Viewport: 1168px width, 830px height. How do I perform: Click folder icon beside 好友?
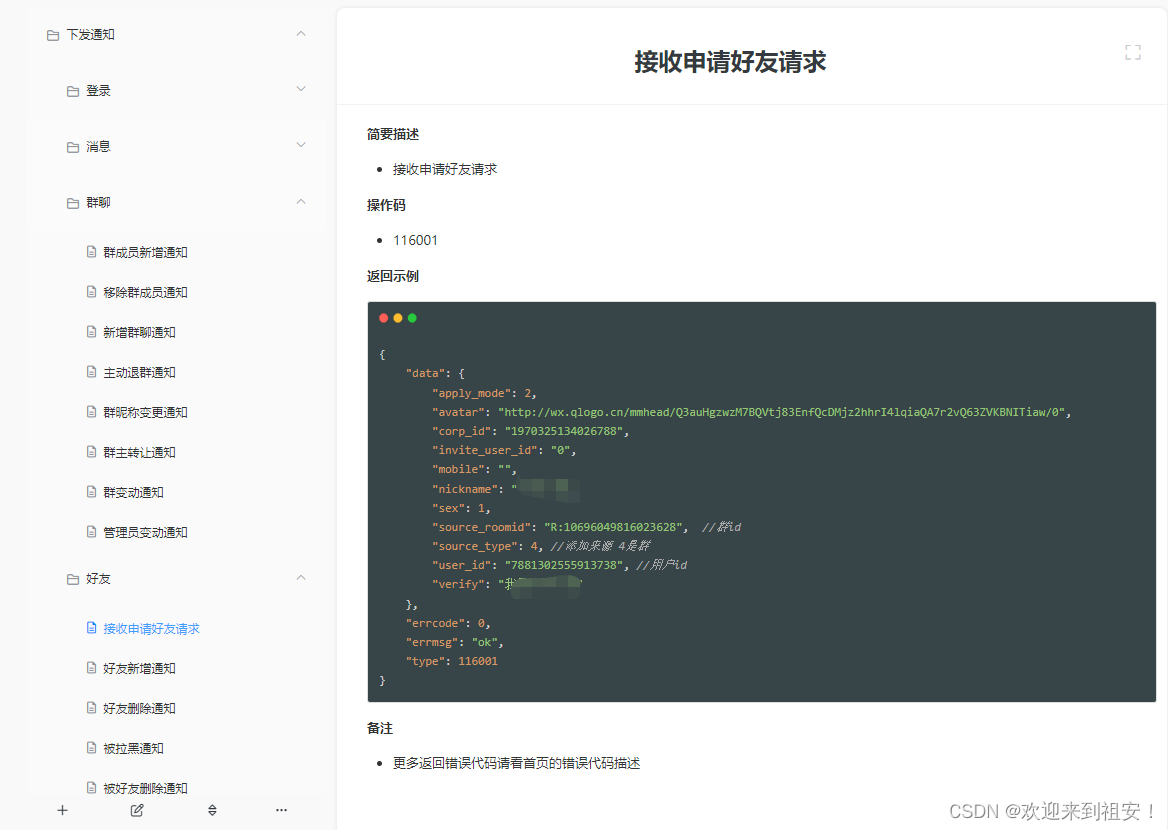(x=73, y=580)
